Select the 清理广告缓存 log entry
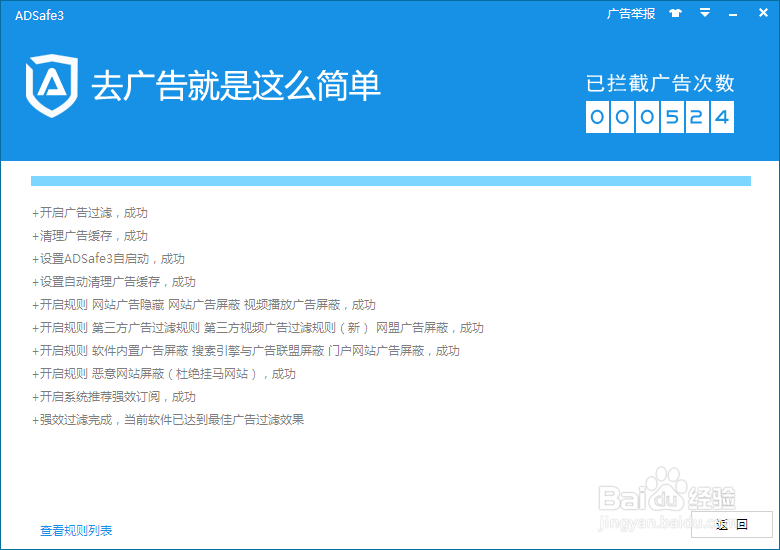780x550 pixels. (90, 236)
